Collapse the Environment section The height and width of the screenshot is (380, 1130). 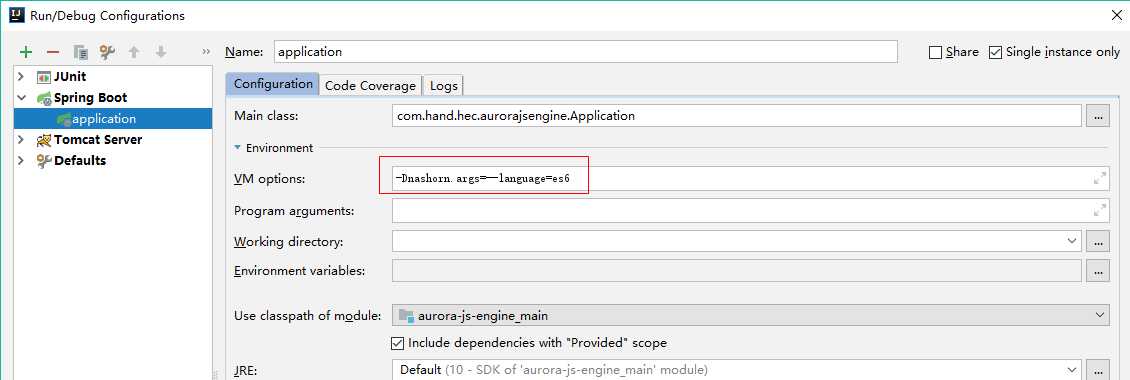[x=237, y=148]
